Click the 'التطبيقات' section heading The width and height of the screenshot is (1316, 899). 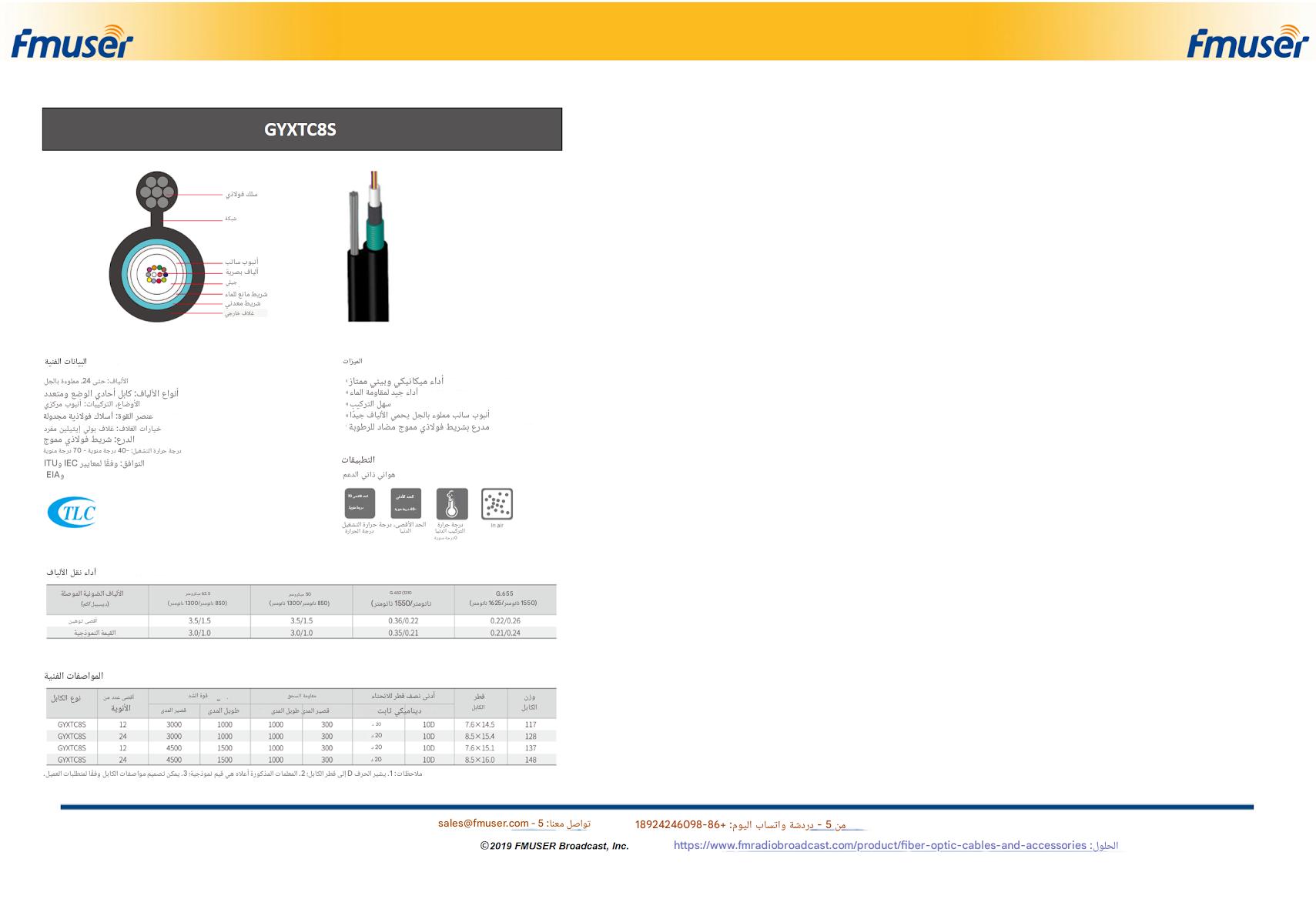click(358, 460)
